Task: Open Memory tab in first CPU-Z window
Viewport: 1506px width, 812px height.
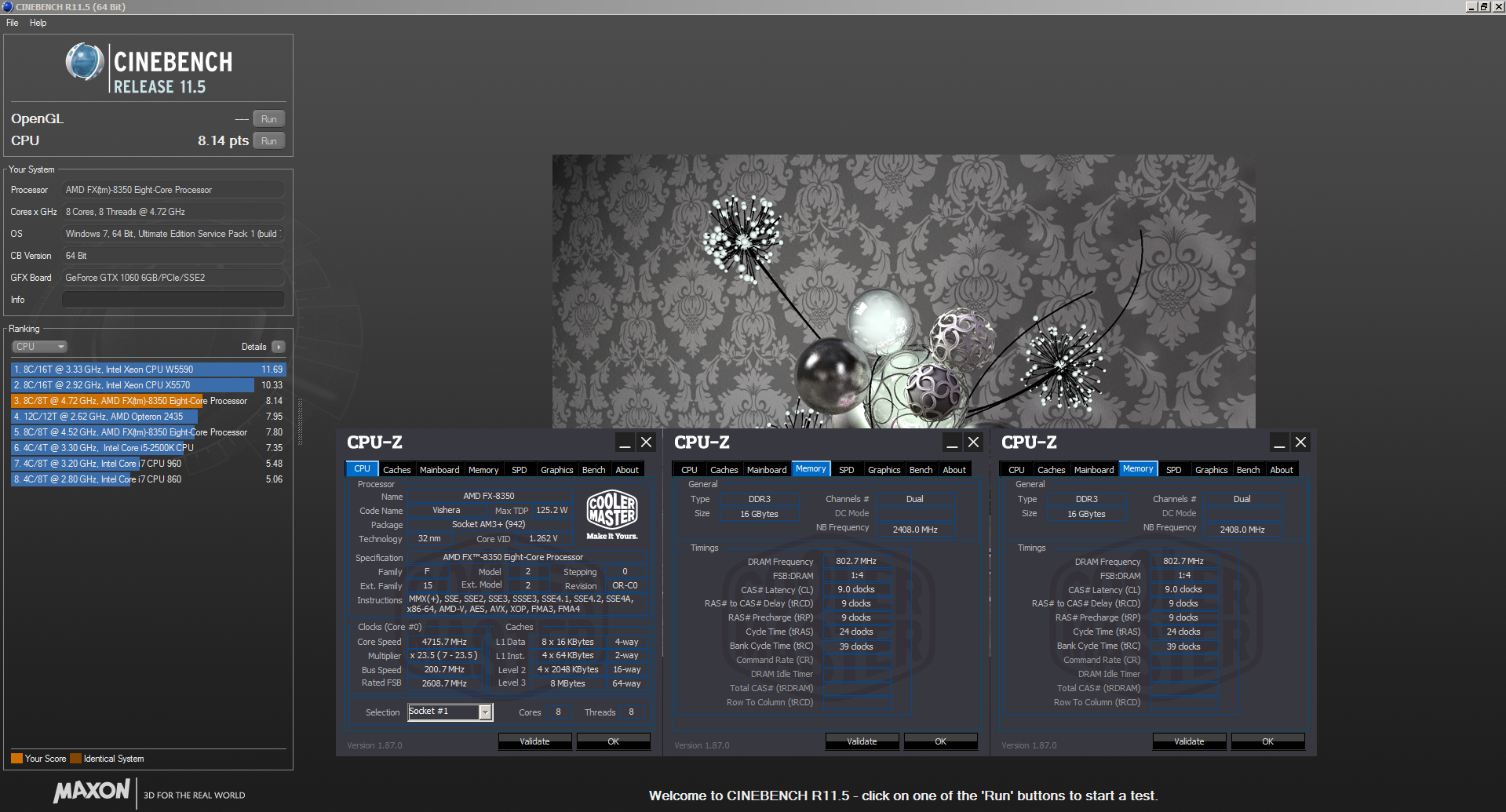Action: coord(483,470)
